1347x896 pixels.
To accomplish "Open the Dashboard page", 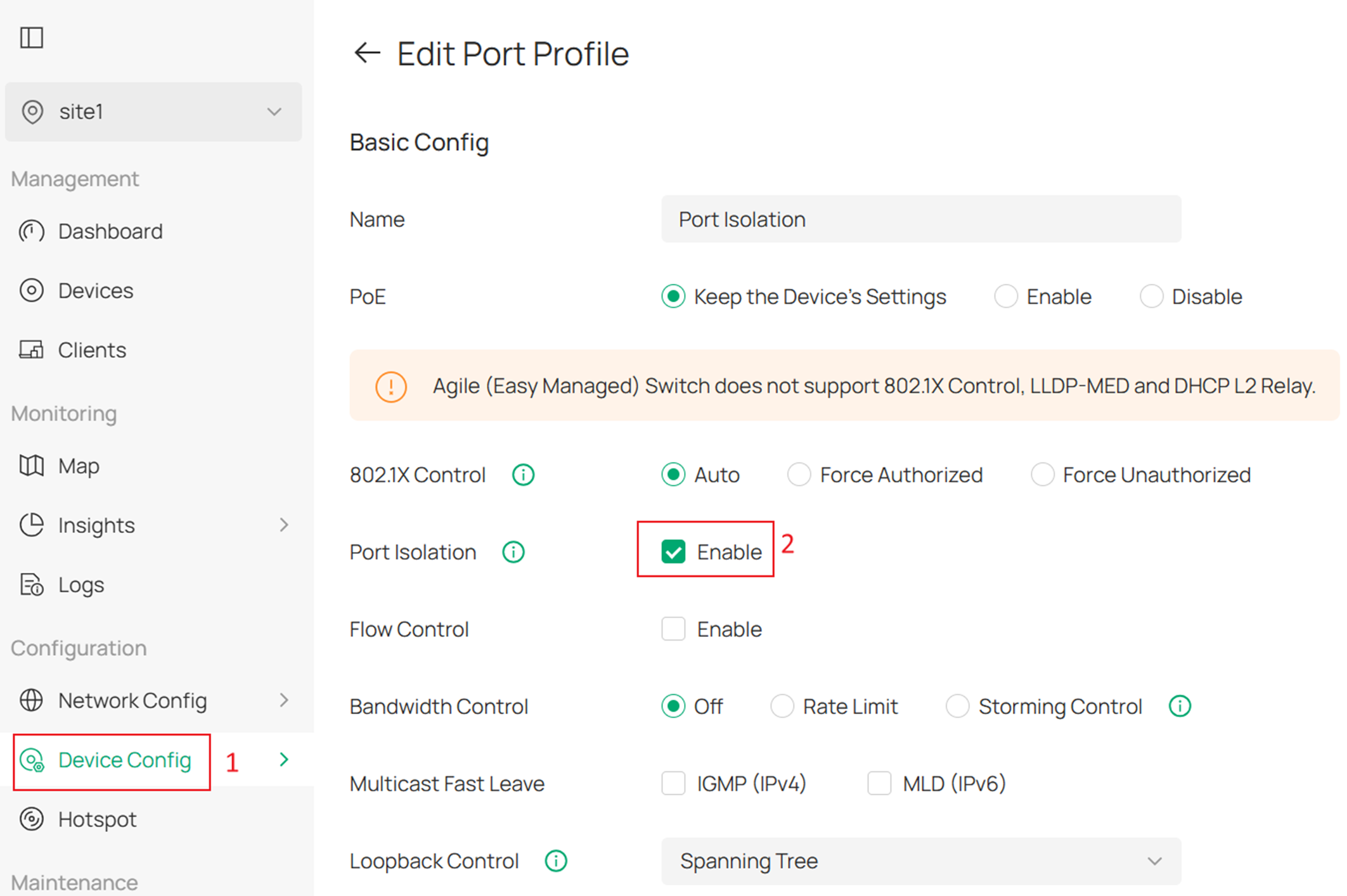I will (110, 231).
